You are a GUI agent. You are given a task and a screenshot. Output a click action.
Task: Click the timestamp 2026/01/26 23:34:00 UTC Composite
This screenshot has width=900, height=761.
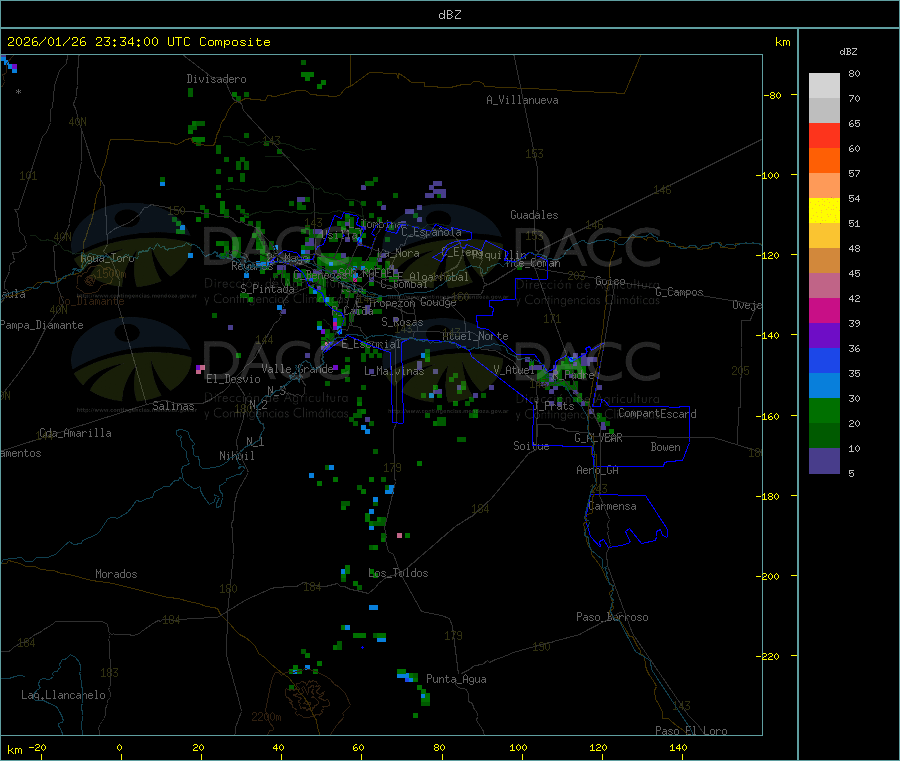138,42
